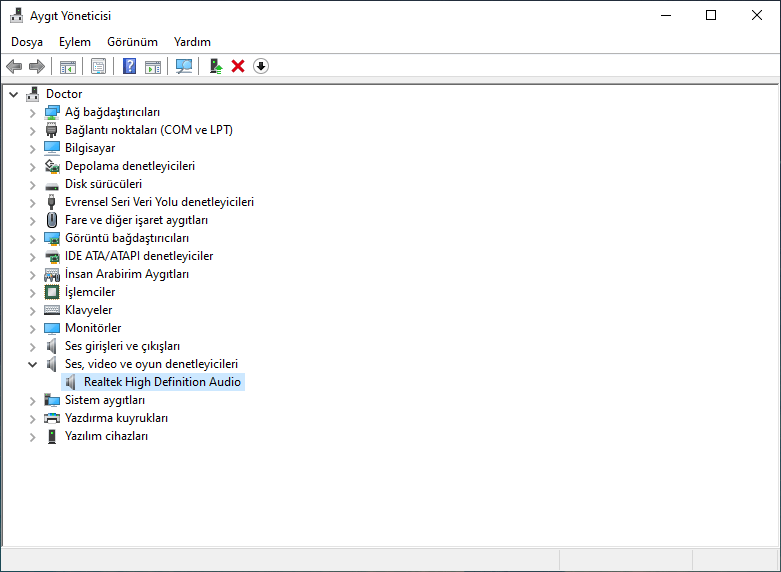Open the Eylem menu
Viewport: 781px width, 572px height.
(75, 42)
